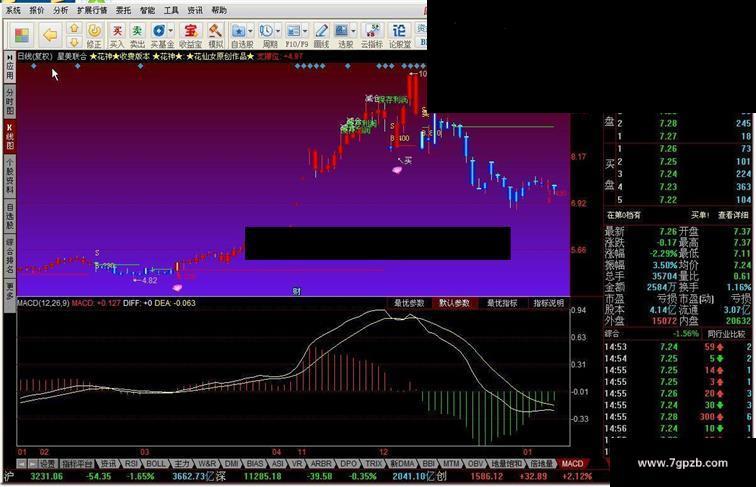Open the 云指标 cloud indicator icon

[x=372, y=31]
